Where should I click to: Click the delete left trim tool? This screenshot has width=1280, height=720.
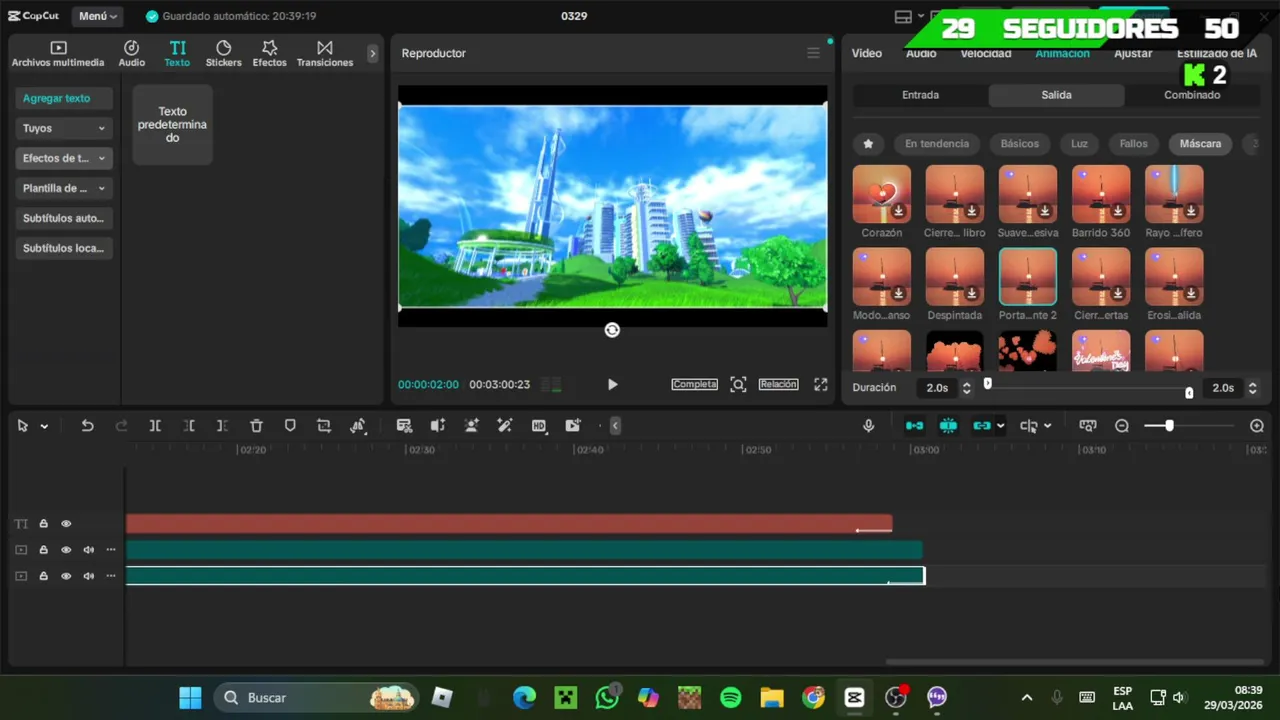coord(189,426)
